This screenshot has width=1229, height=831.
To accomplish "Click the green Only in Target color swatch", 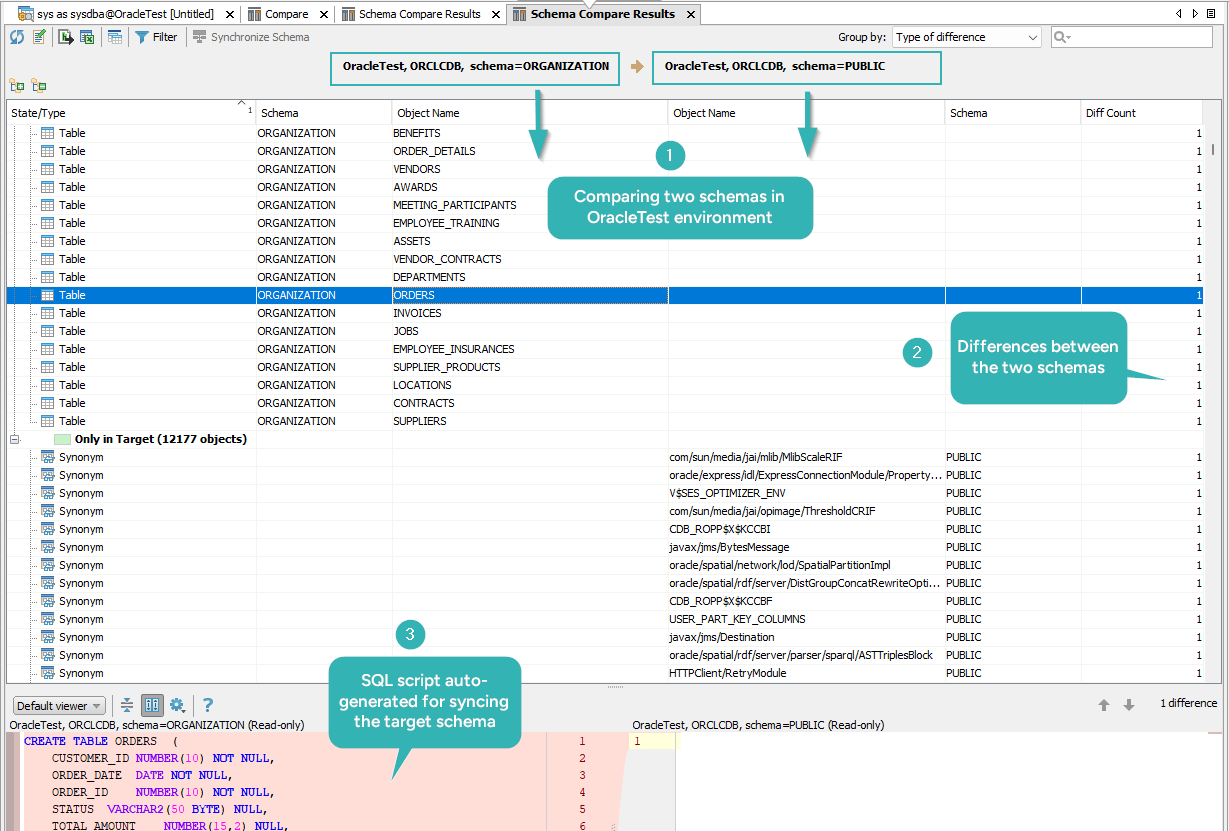I will 62,439.
